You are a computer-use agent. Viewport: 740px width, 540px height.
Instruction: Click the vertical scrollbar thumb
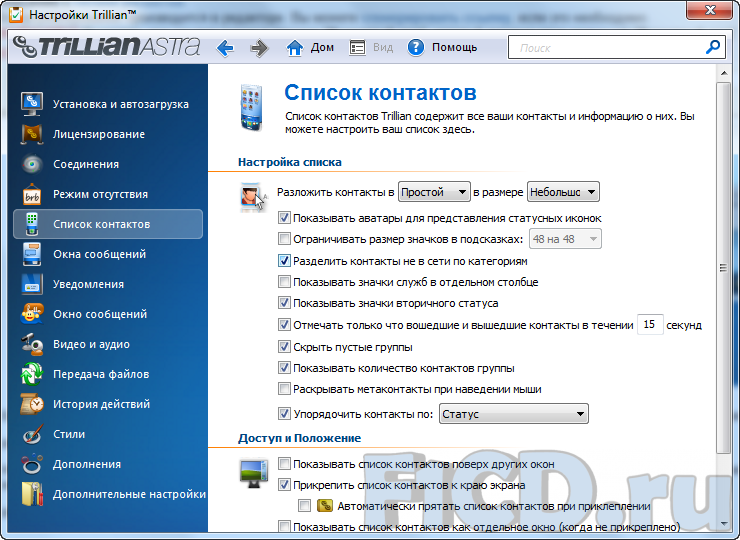[723, 268]
